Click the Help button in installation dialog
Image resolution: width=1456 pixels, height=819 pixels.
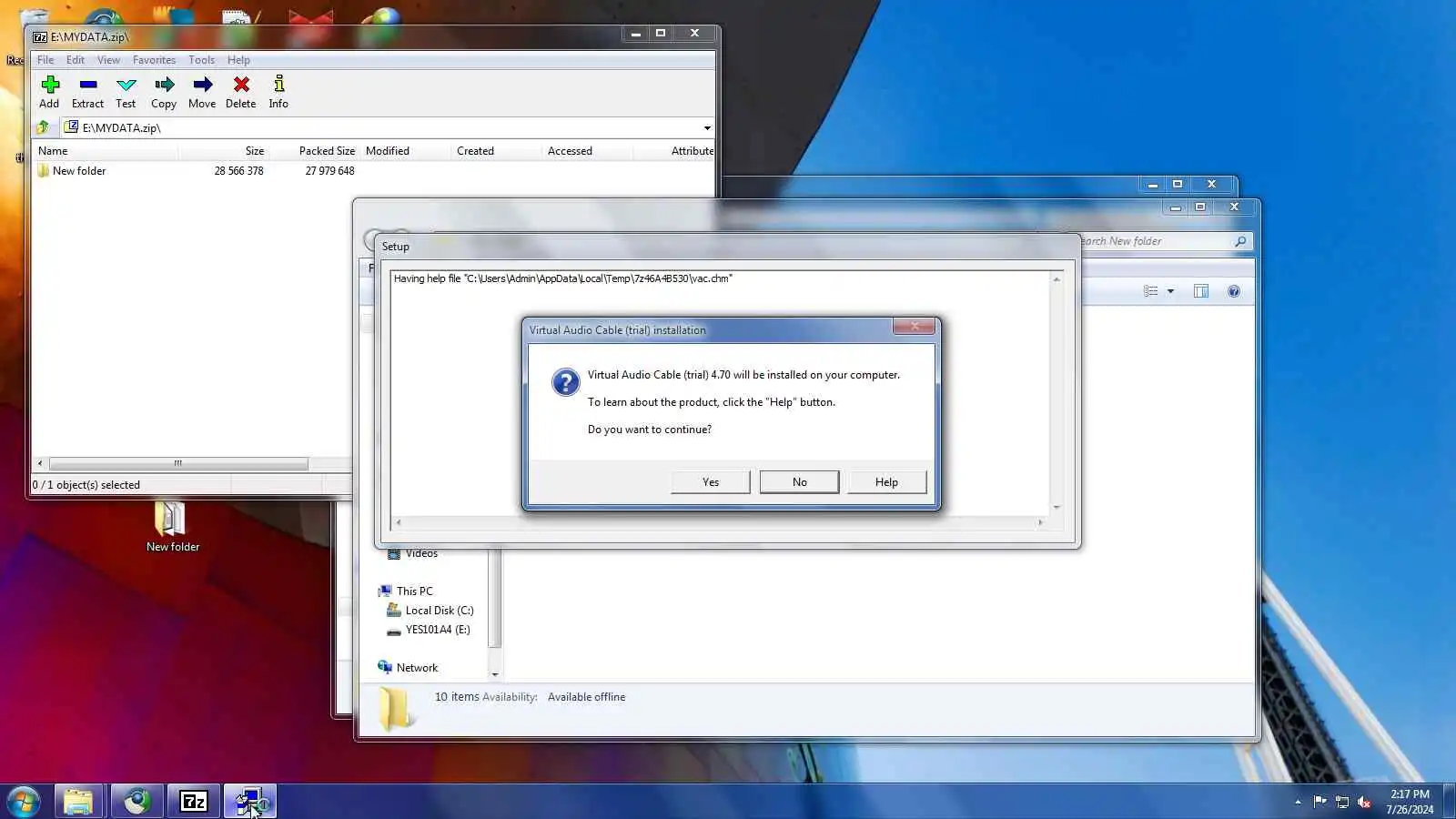click(886, 482)
